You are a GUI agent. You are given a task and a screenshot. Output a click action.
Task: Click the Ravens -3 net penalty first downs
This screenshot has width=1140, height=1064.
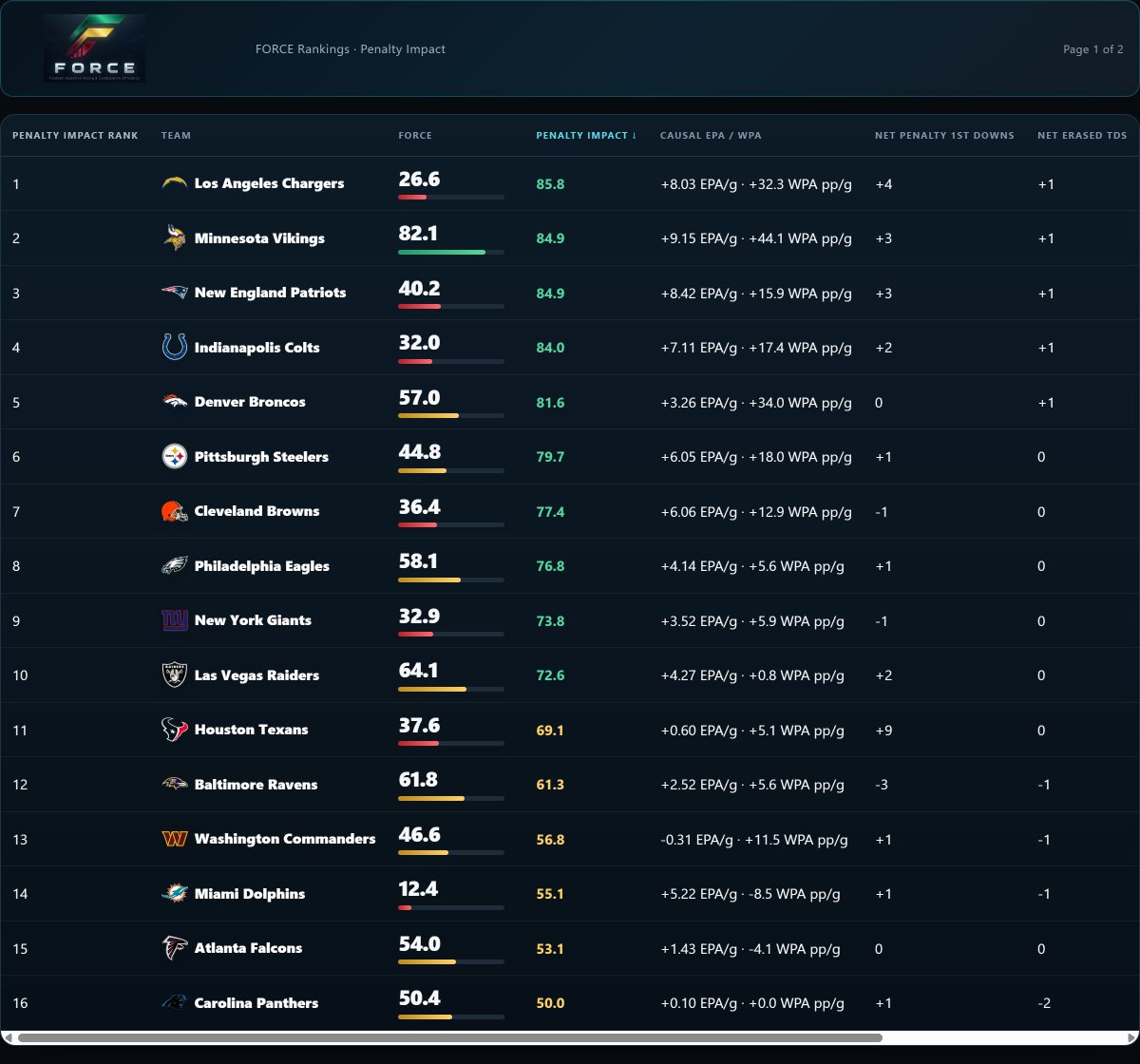coord(883,785)
